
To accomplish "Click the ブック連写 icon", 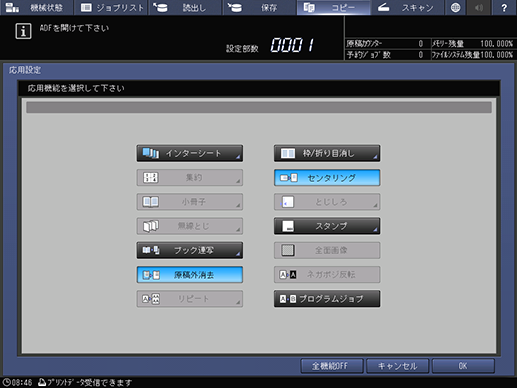I will (x=151, y=250).
